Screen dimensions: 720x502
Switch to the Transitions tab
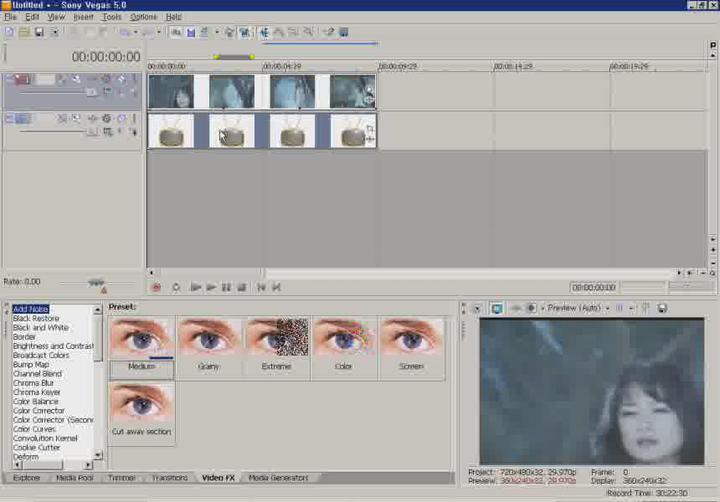pyautogui.click(x=169, y=478)
